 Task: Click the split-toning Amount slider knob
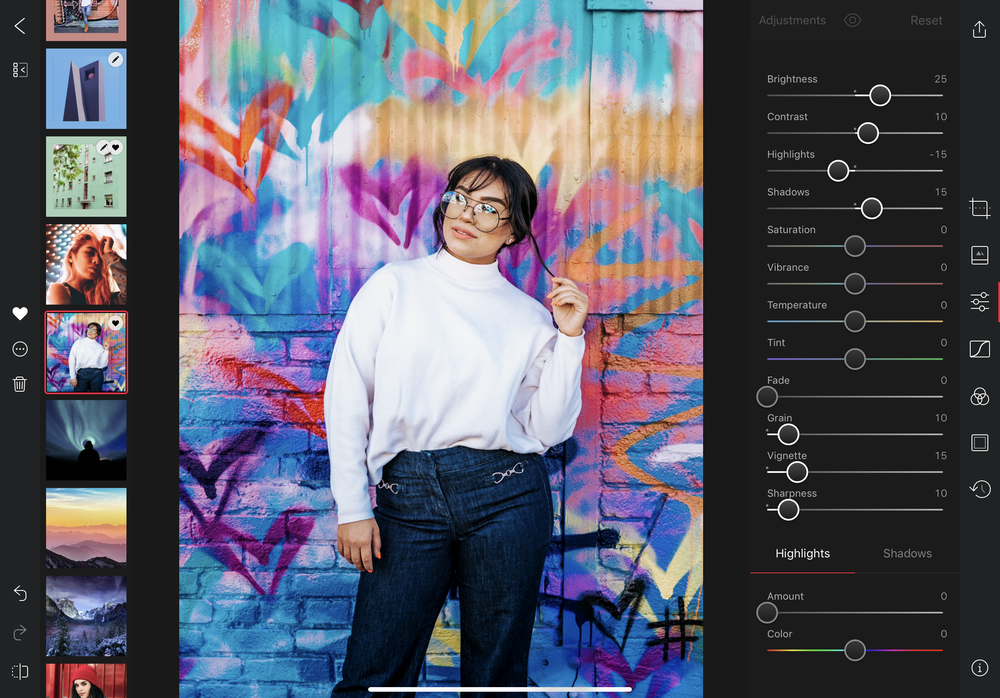point(767,613)
